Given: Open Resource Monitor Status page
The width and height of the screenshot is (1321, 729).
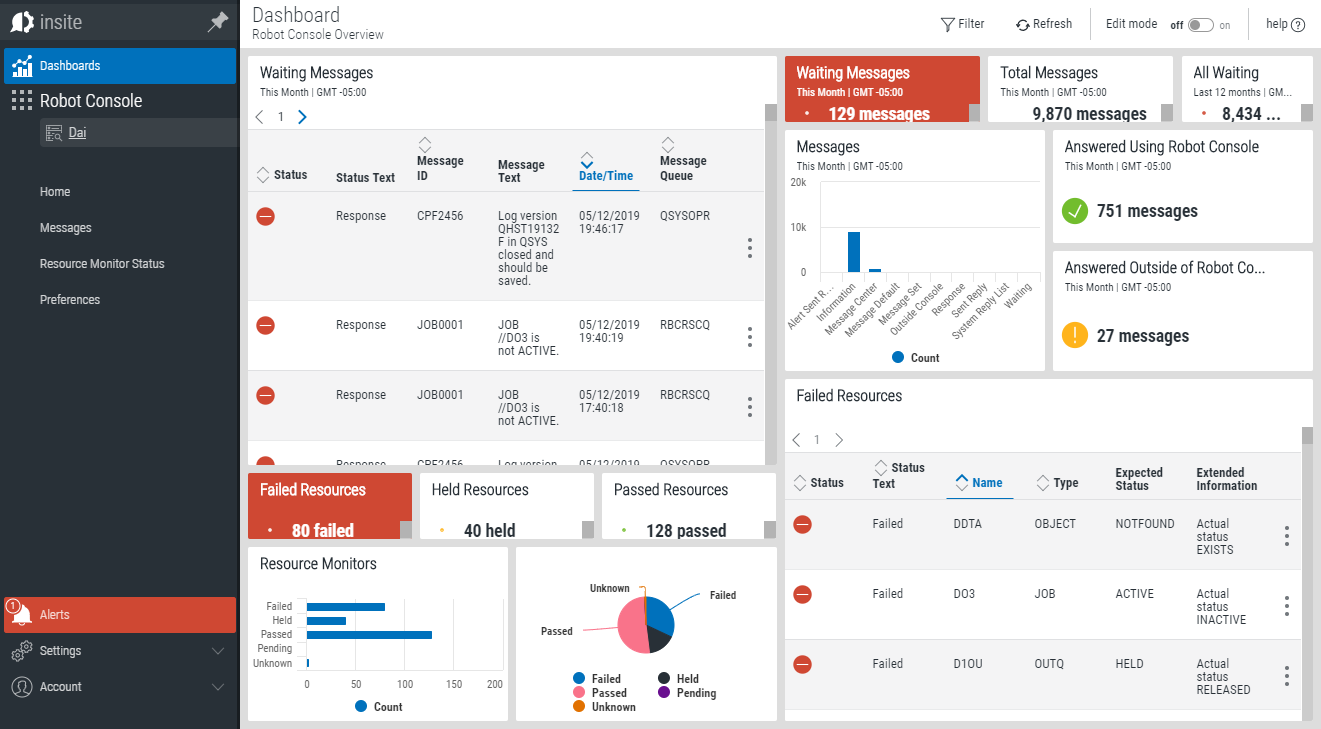Looking at the screenshot, I should (102, 264).
